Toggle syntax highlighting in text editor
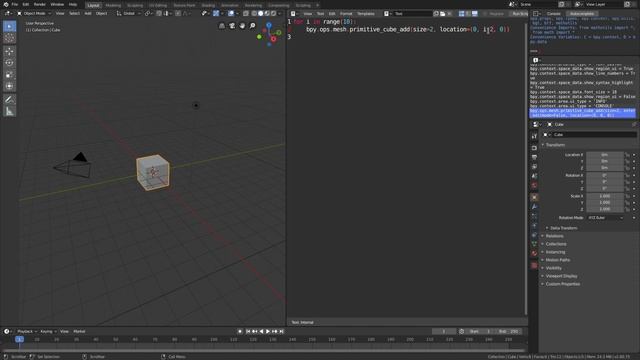Image resolution: width=640 pixels, height=360 pixels. (475, 13)
